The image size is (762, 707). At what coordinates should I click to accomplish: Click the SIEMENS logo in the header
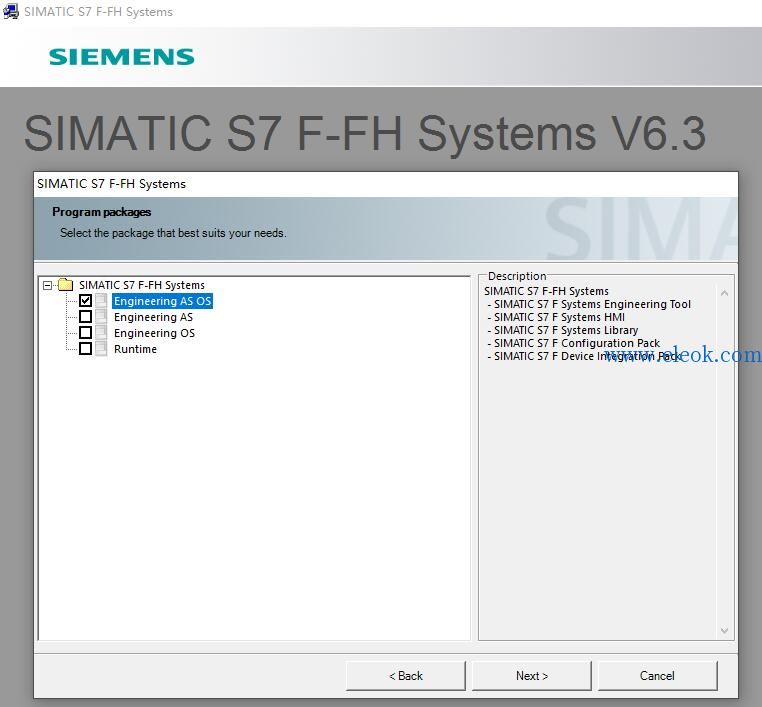click(121, 57)
